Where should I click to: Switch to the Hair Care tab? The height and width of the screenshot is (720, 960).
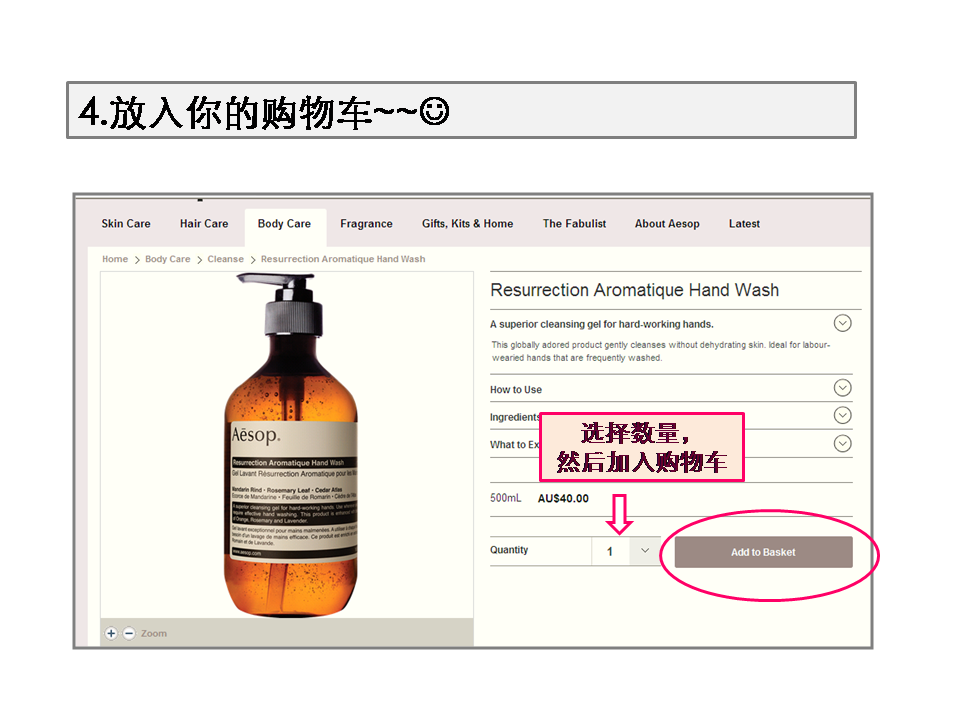pyautogui.click(x=204, y=224)
